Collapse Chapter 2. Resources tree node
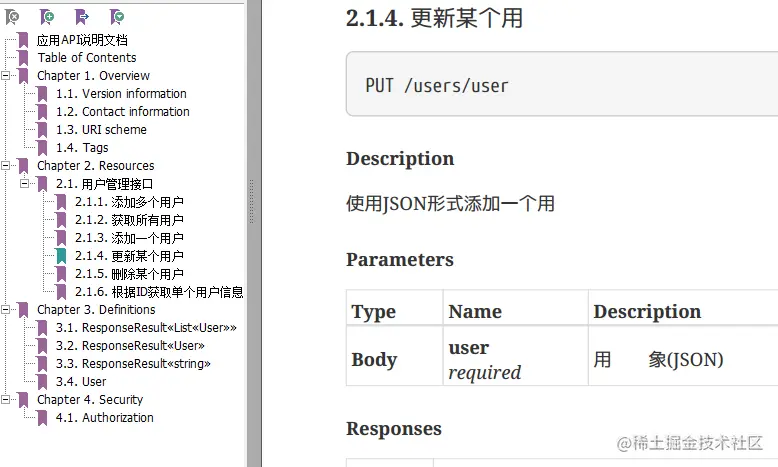Viewport: 778px width, 467px height. (x=5, y=165)
